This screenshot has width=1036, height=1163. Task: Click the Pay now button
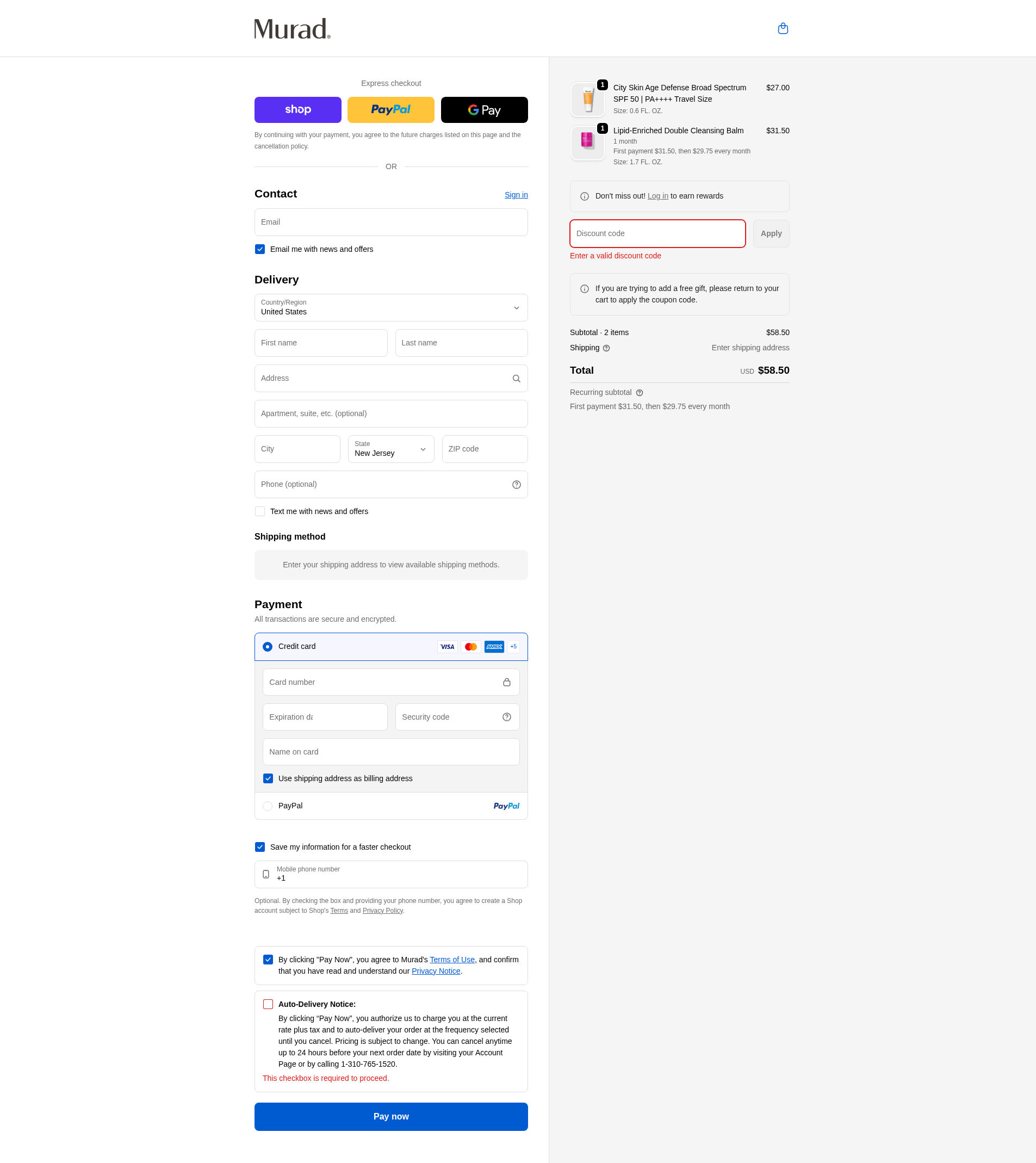pos(391,1117)
